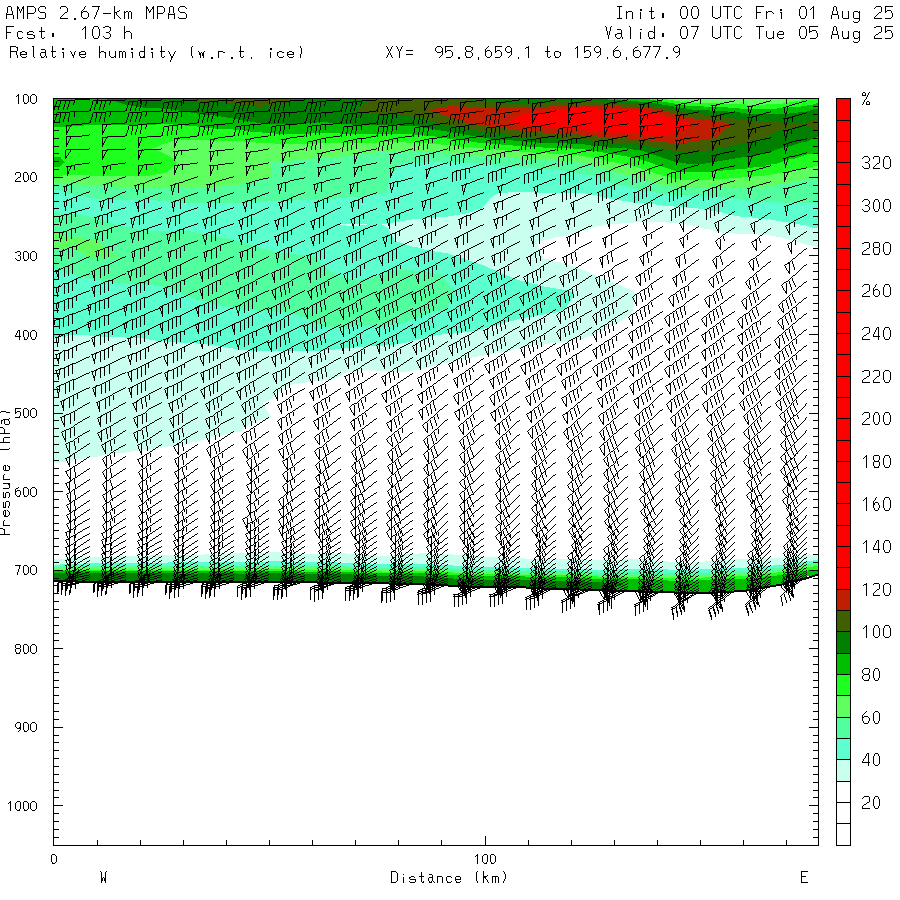Click the colorbar value "40"
The image size is (900, 900).
(x=871, y=760)
